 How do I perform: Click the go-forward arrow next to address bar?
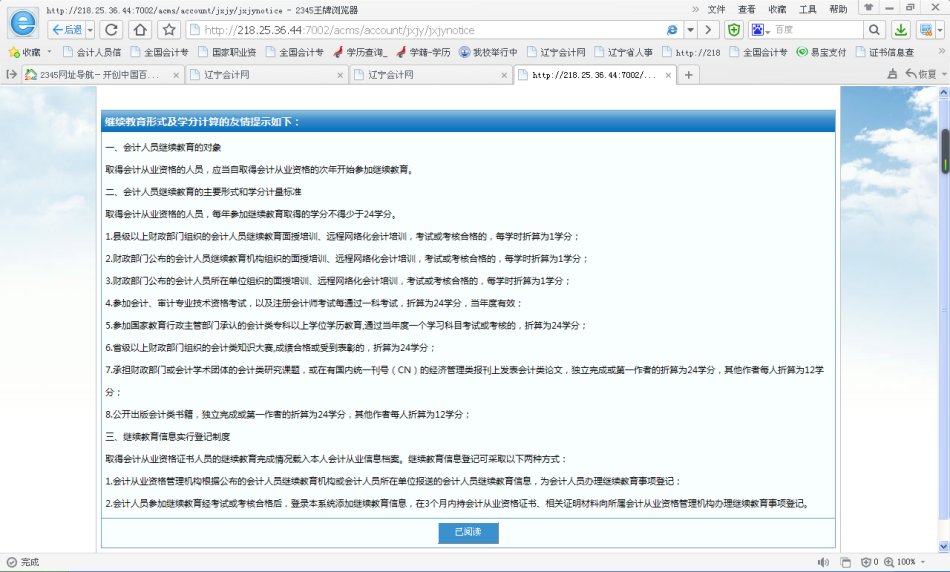[708, 30]
